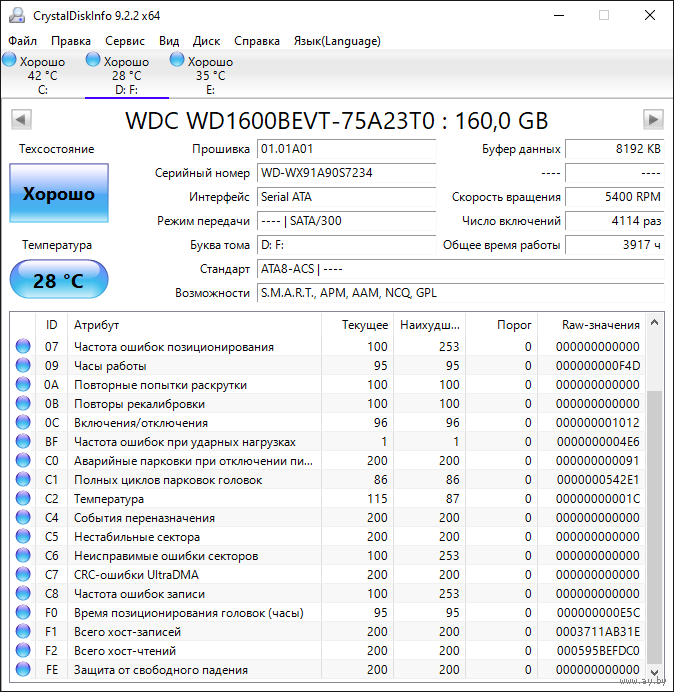This screenshot has height=692, width=674.
Task: Click the Атрибут column header
Action: [x=194, y=325]
